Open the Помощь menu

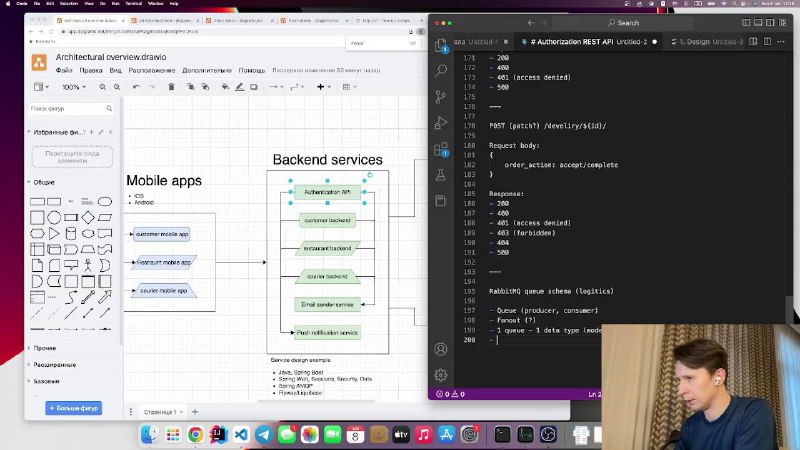pos(252,70)
